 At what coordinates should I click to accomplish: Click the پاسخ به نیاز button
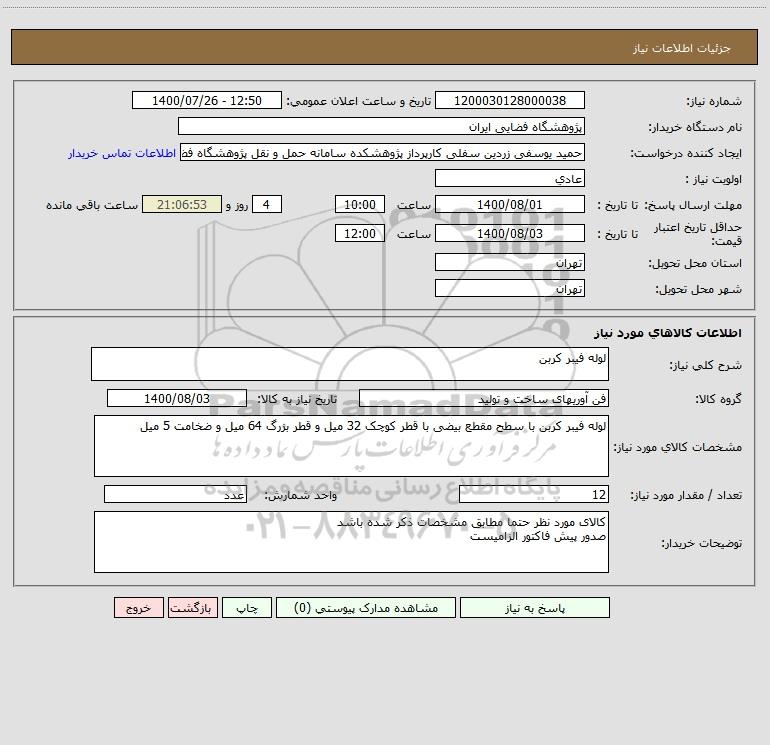tap(535, 608)
